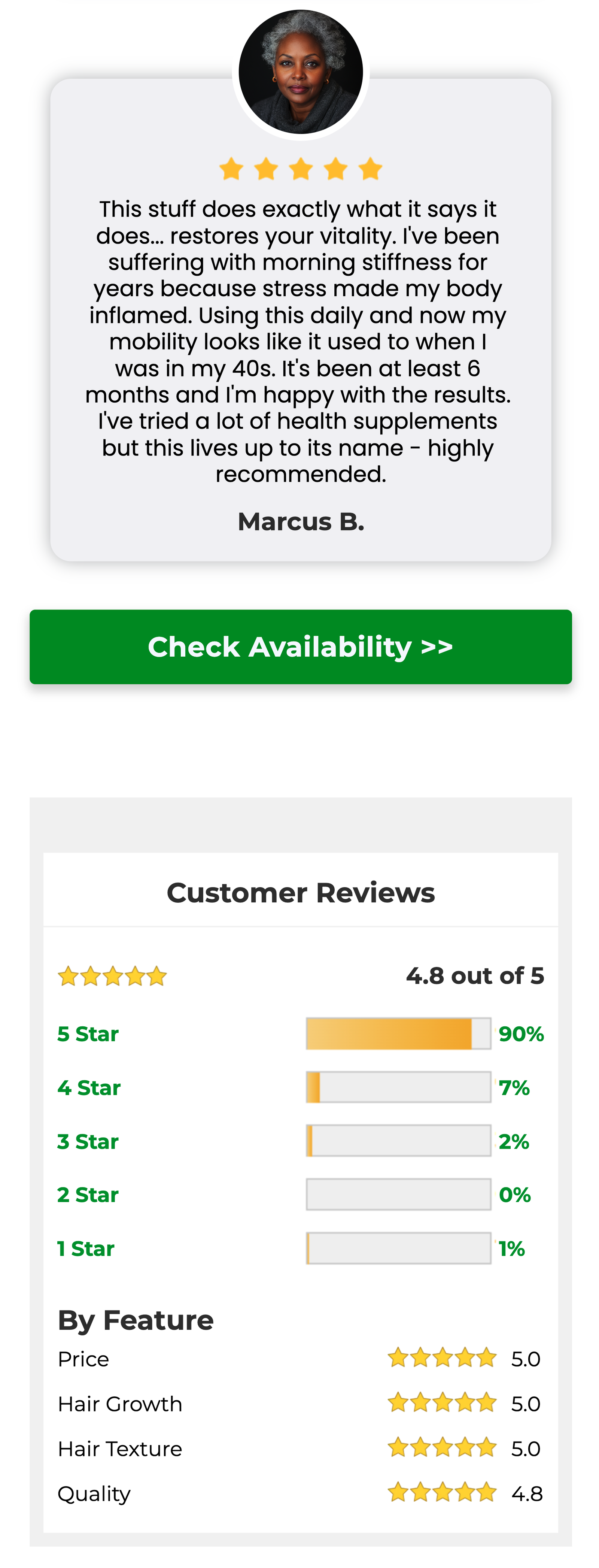Image resolution: width=599 pixels, height=1568 pixels.
Task: Click the Quality feature star rating
Action: 442,1493
